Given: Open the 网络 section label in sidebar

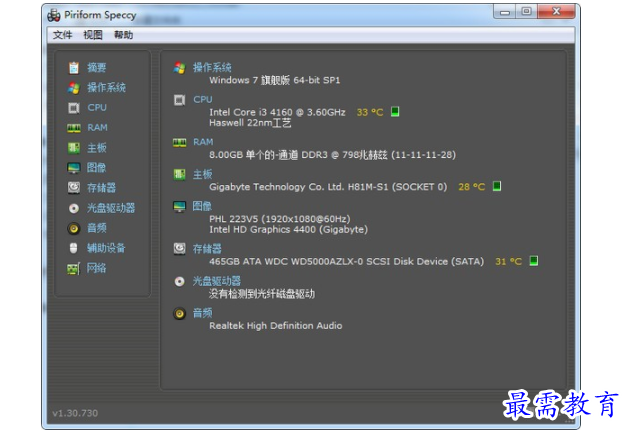Looking at the screenshot, I should [97, 268].
